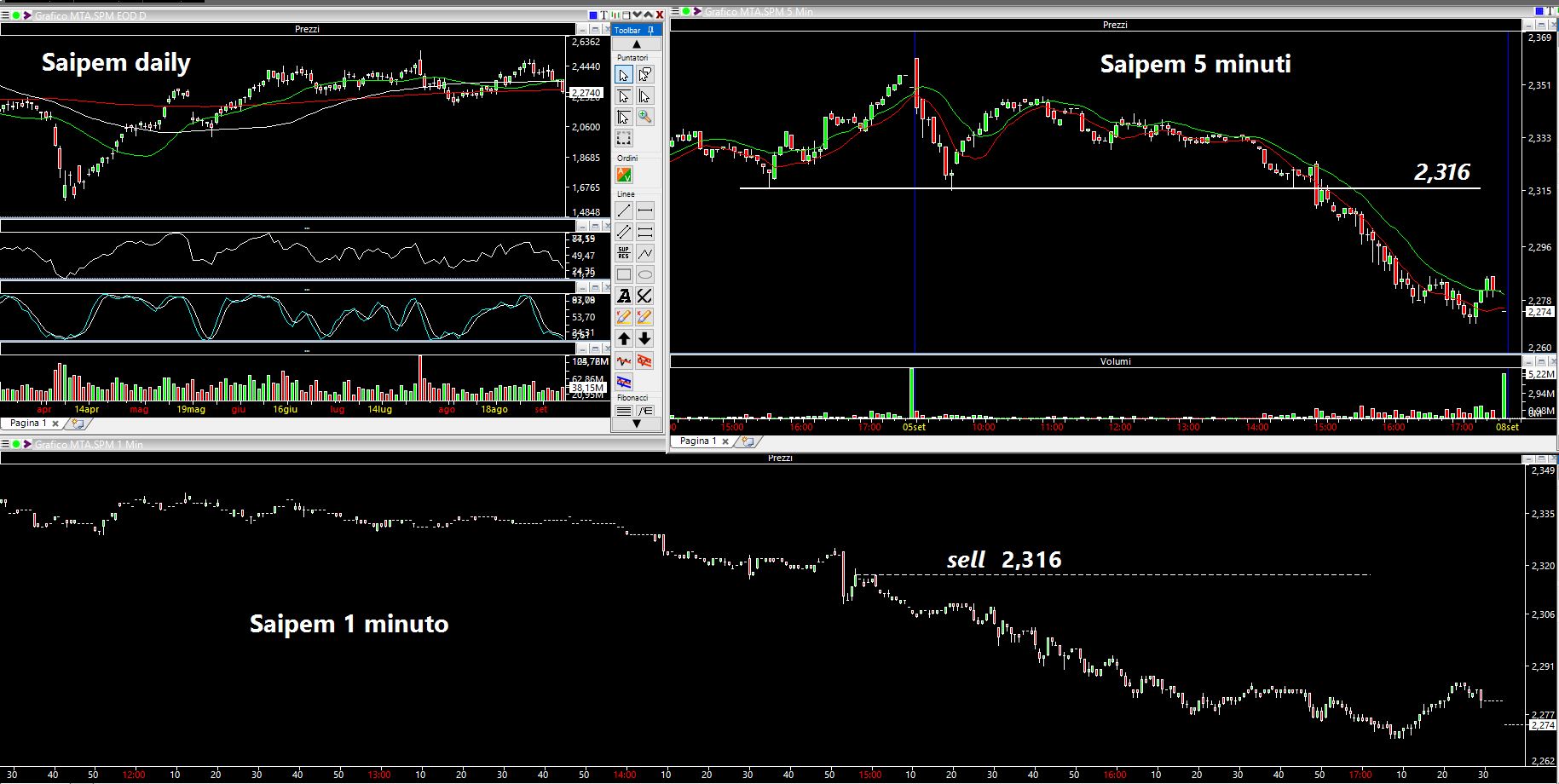Viewport: 1559px width, 784px height.
Task: Click the Prezzi header of the 1 Min chart
Action: click(x=780, y=458)
